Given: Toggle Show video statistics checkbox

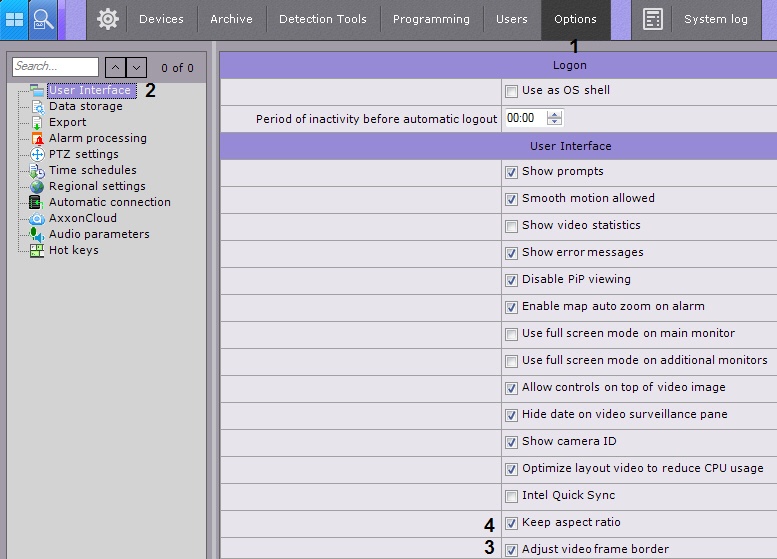Looking at the screenshot, I should pos(512,226).
